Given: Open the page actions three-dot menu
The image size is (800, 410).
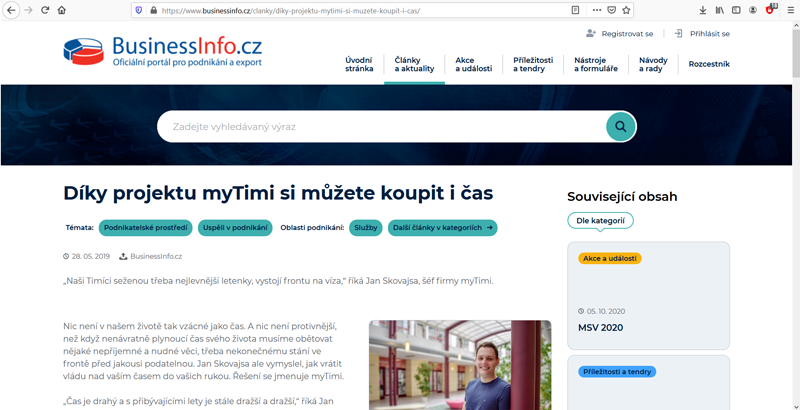Looking at the screenshot, I should tap(597, 10).
